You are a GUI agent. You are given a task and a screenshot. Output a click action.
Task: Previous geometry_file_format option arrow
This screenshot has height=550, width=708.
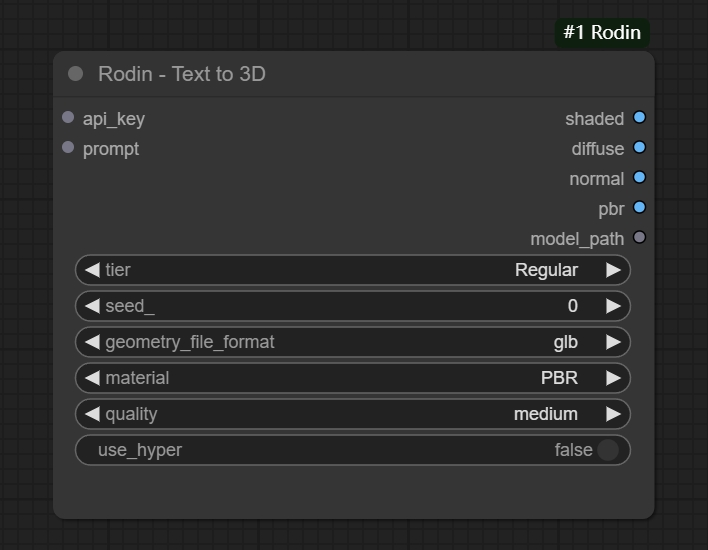(92, 342)
